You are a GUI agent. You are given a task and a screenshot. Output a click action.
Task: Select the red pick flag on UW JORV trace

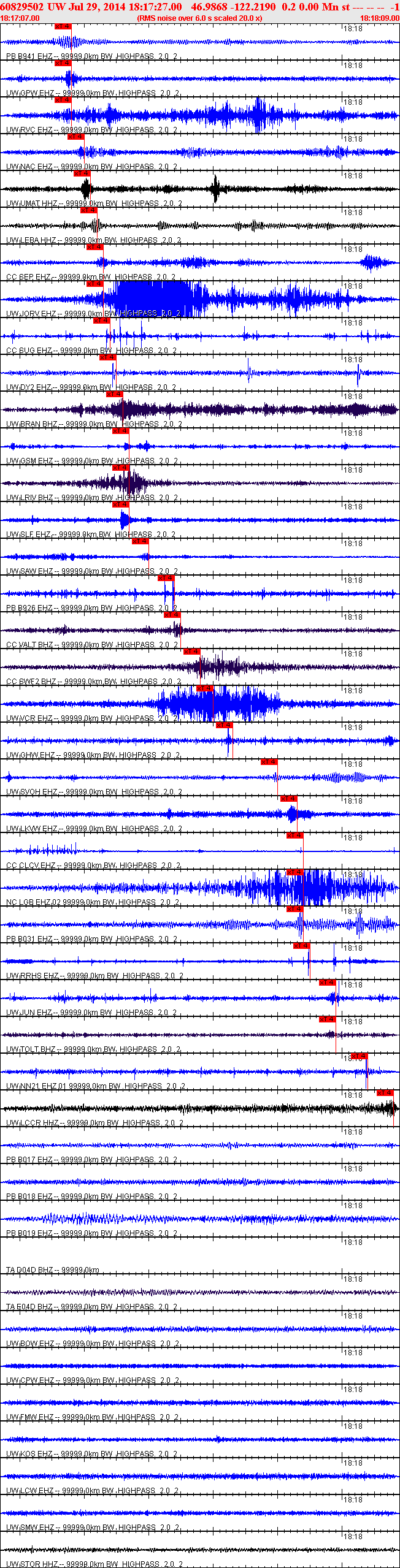tap(94, 284)
